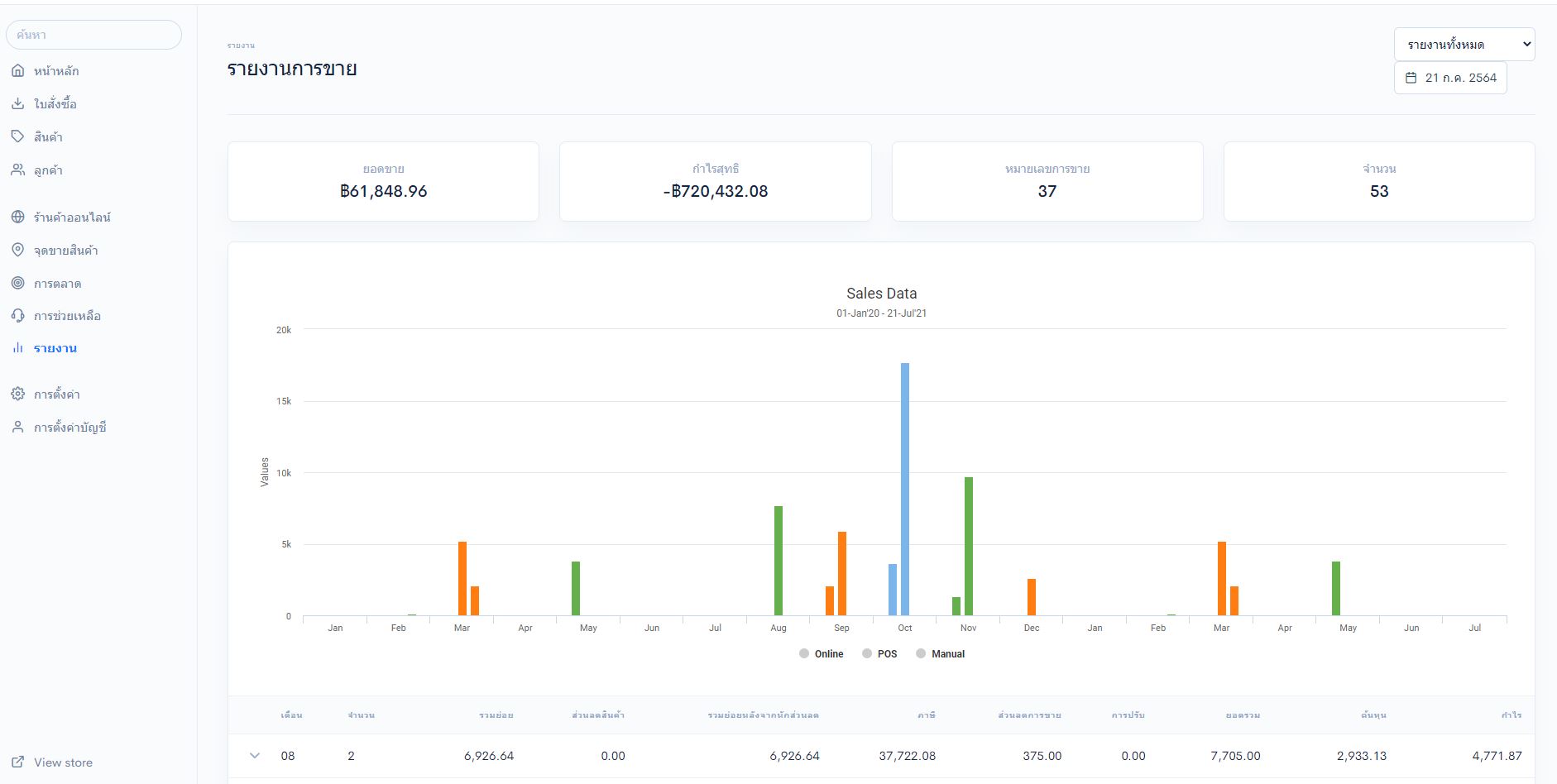Open the รายงานทั้งหมด report type dropdown
This screenshot has height=784, width=1557.
(1464, 45)
